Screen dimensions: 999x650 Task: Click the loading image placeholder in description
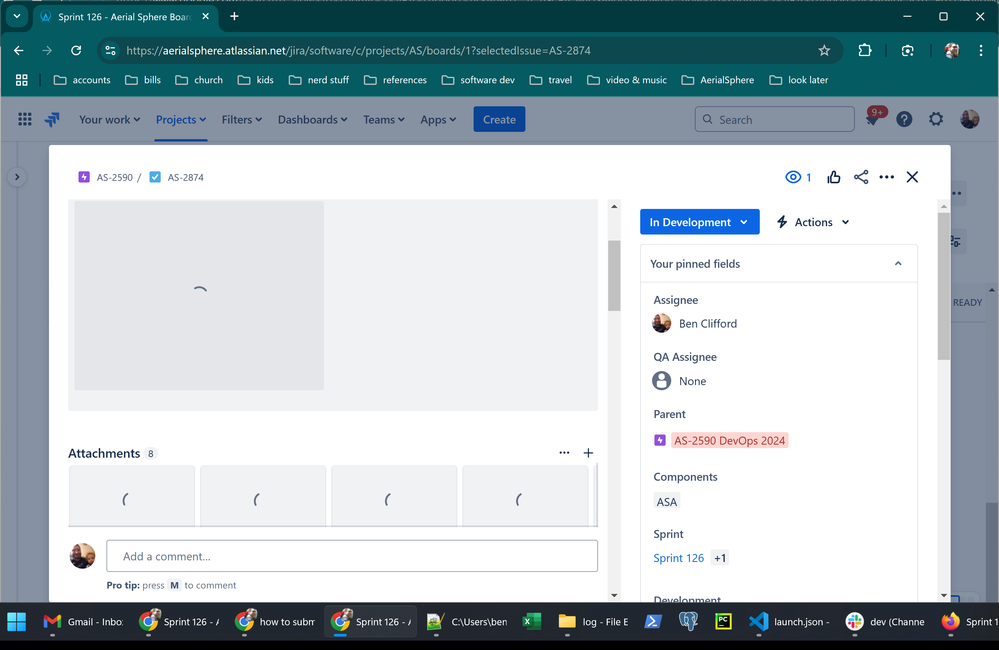pos(199,296)
